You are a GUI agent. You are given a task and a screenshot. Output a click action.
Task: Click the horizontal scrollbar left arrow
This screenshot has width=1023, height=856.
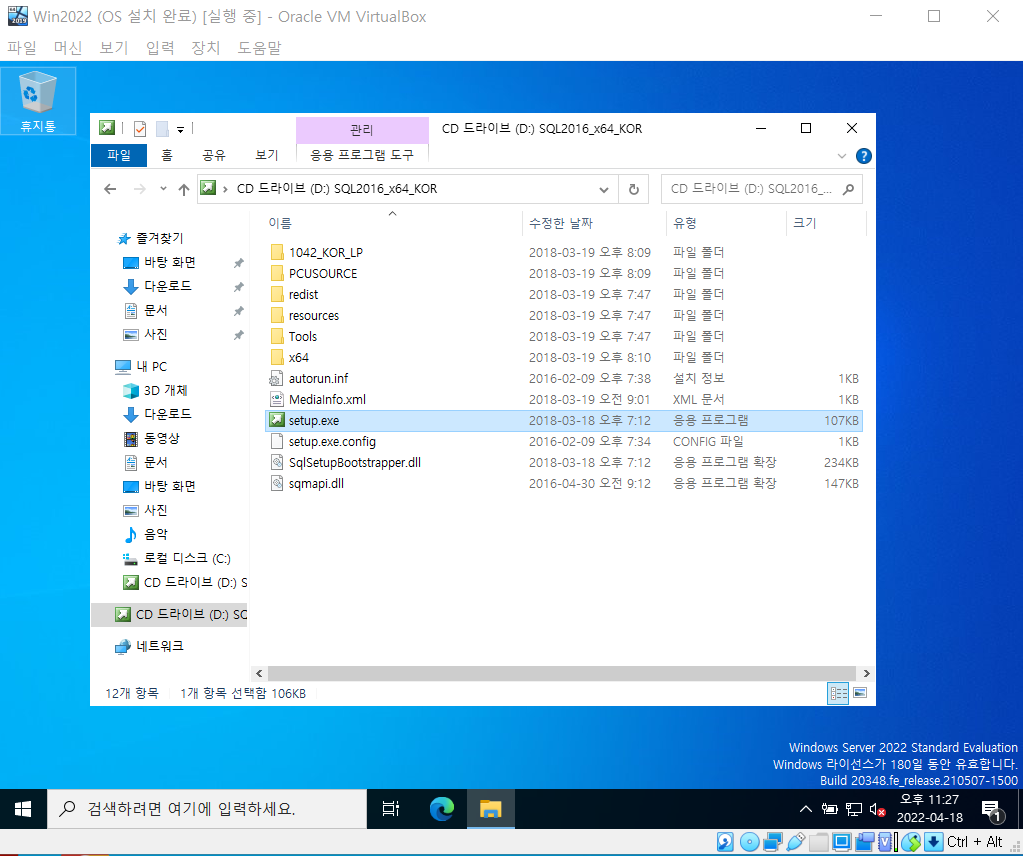click(260, 673)
